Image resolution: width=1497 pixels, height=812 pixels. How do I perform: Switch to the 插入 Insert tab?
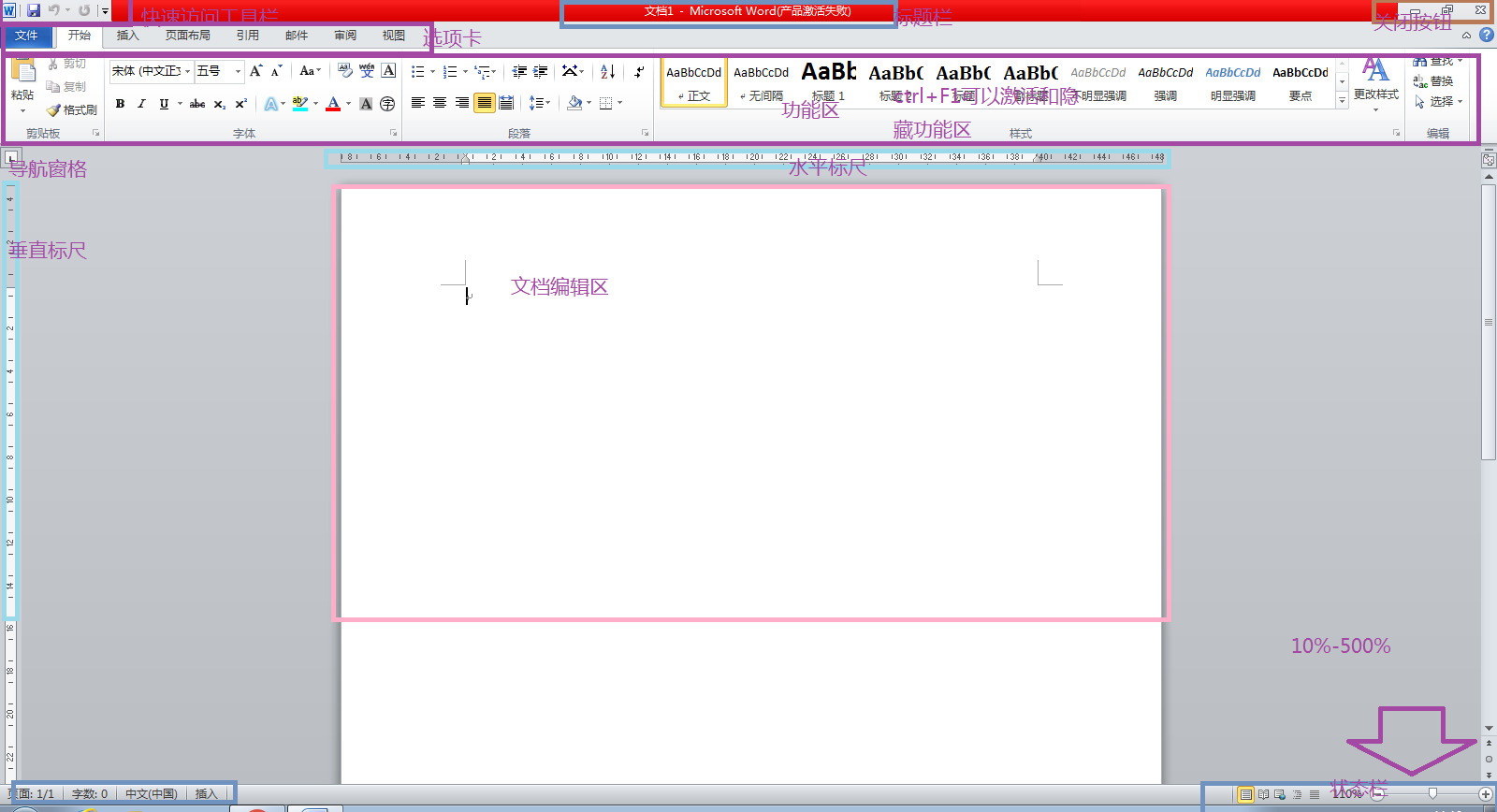[x=127, y=36]
